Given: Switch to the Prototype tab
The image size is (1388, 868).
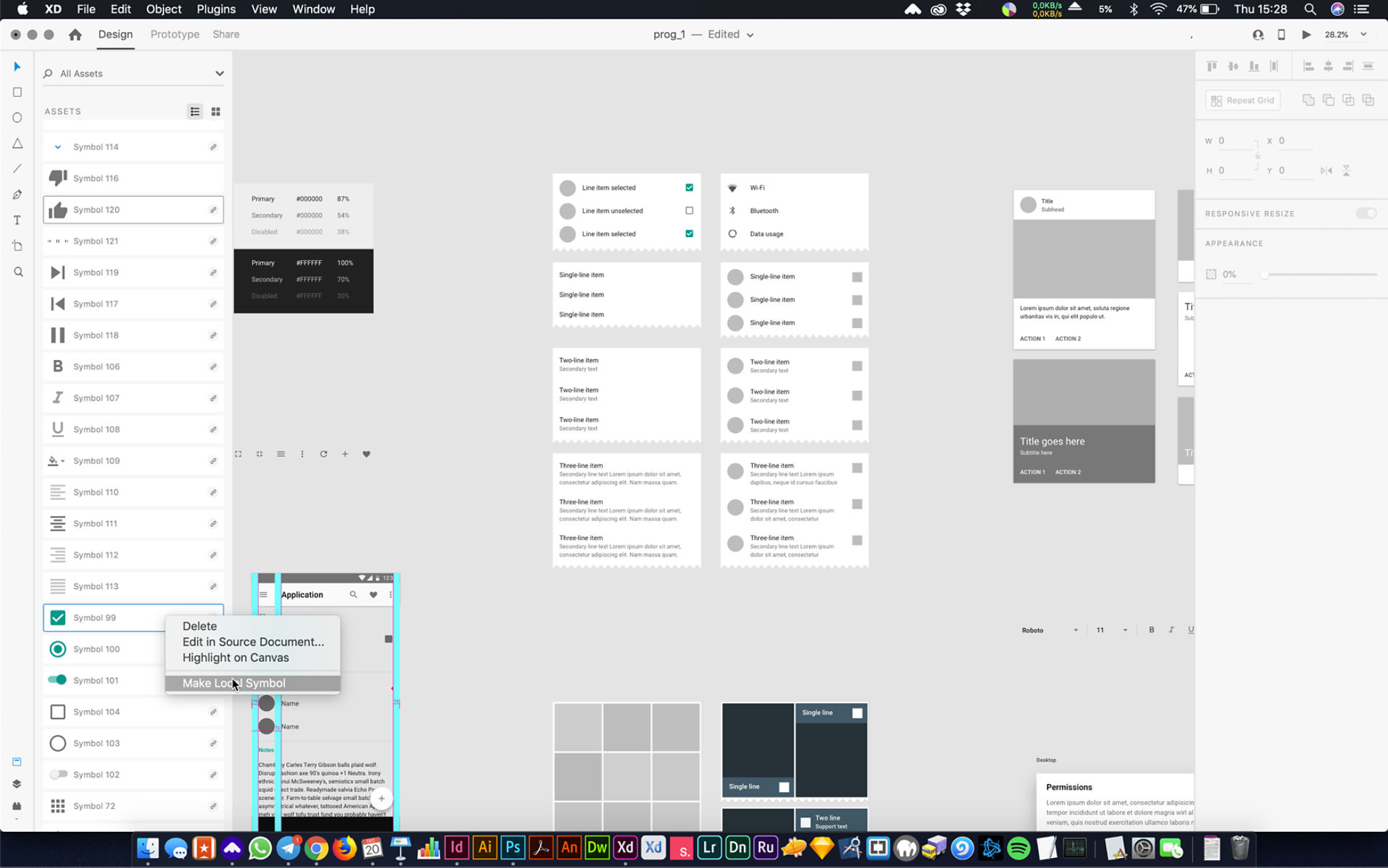Looking at the screenshot, I should click(174, 34).
